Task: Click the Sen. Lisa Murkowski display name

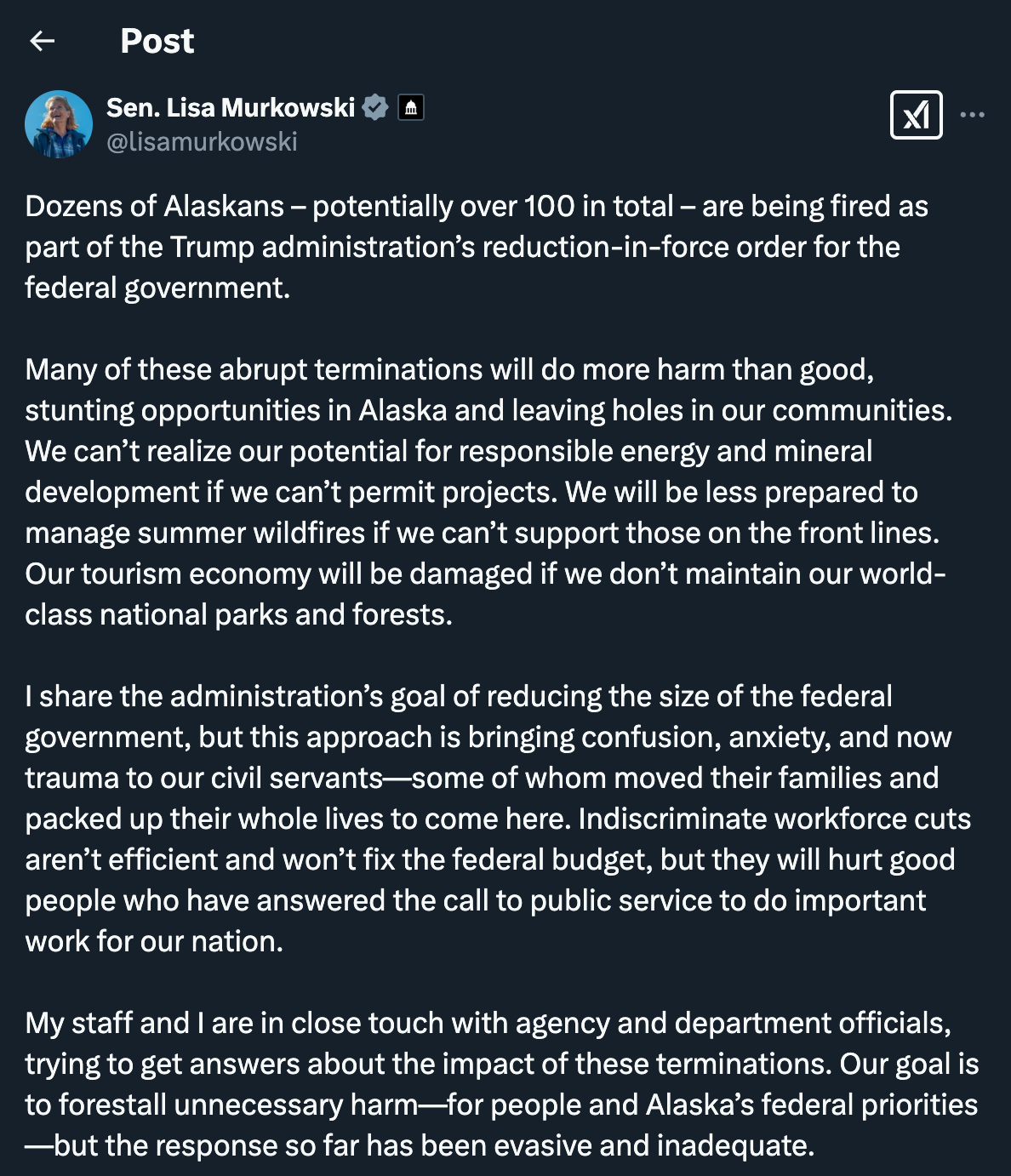Action: (x=230, y=108)
